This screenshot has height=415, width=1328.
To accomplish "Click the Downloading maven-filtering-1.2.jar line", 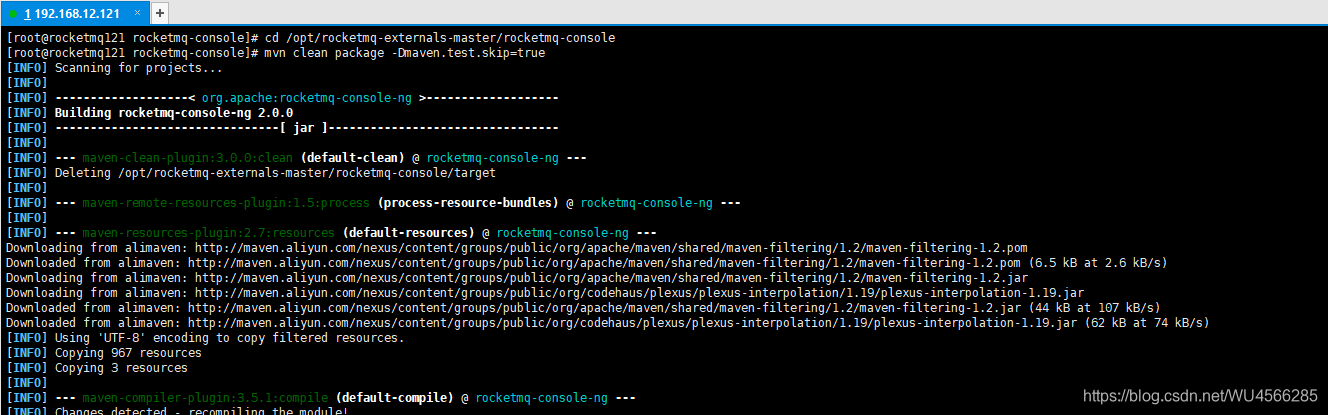I will pyautogui.click(x=517, y=278).
